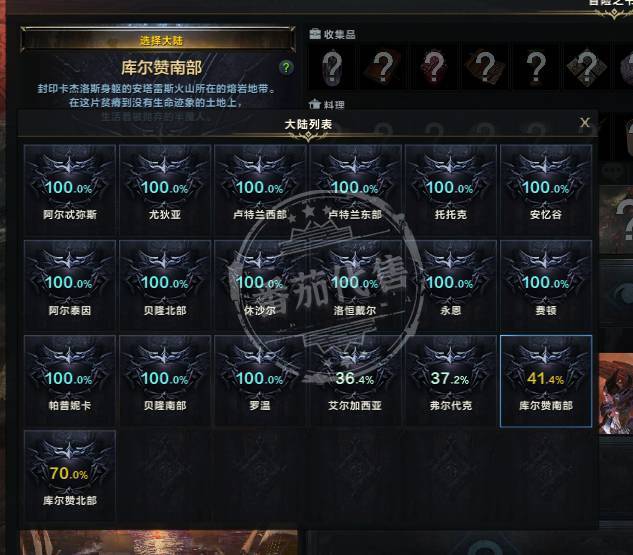Select the 罗温 continent tile
The width and height of the screenshot is (633, 555).
[260, 380]
